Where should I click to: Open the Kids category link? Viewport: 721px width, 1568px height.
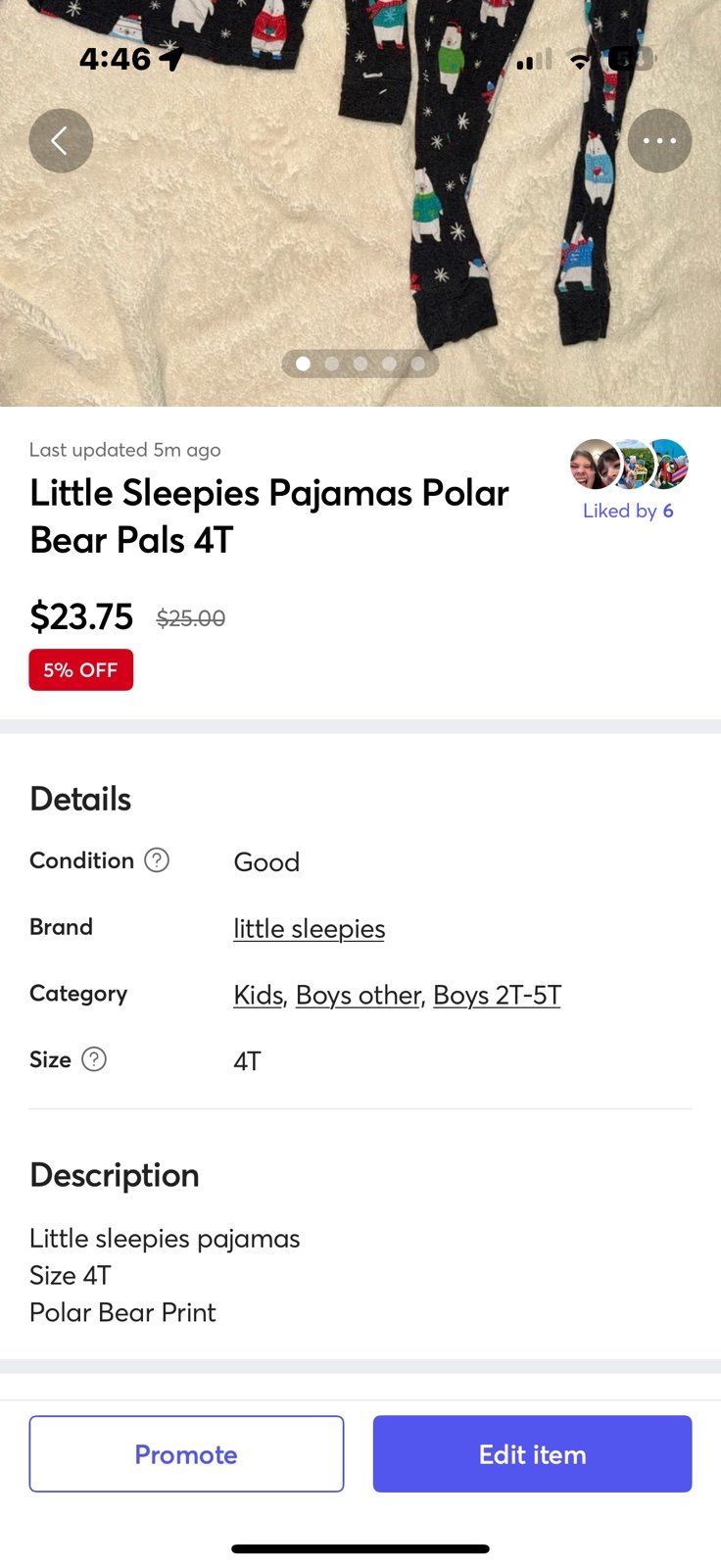click(258, 995)
